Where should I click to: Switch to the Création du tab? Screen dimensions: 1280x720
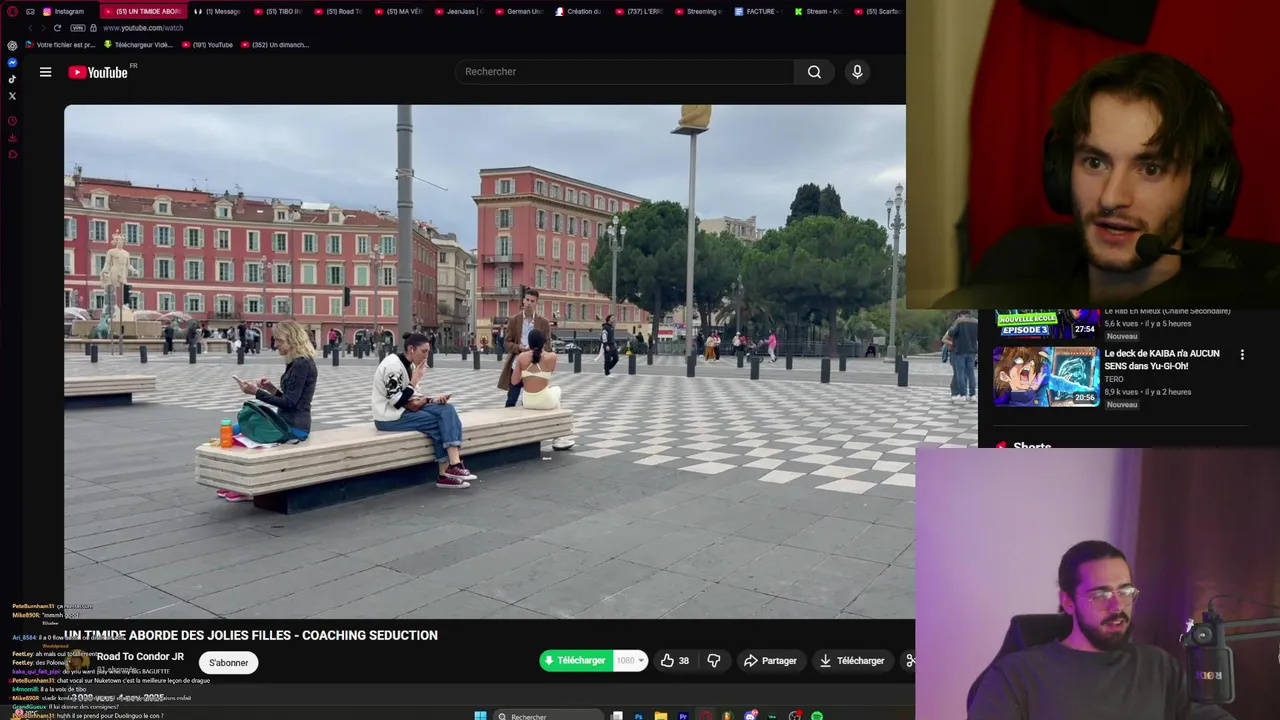tap(578, 11)
